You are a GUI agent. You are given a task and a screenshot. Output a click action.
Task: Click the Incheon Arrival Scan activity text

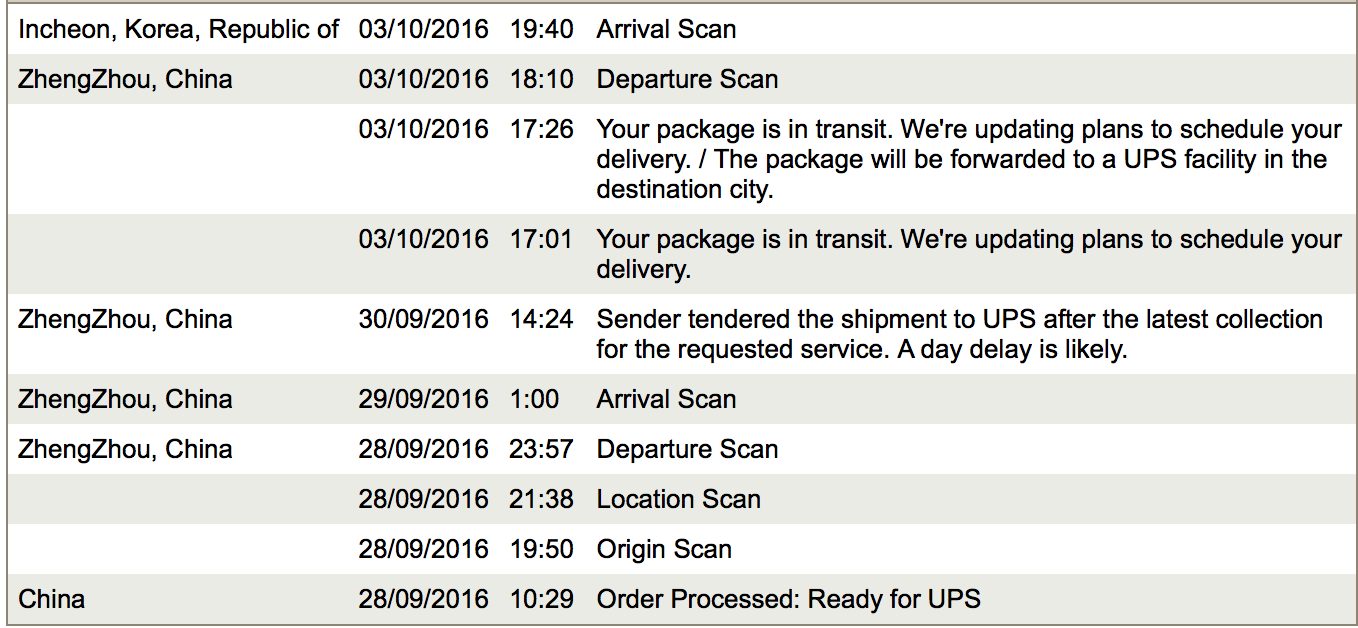pyautogui.click(x=666, y=29)
